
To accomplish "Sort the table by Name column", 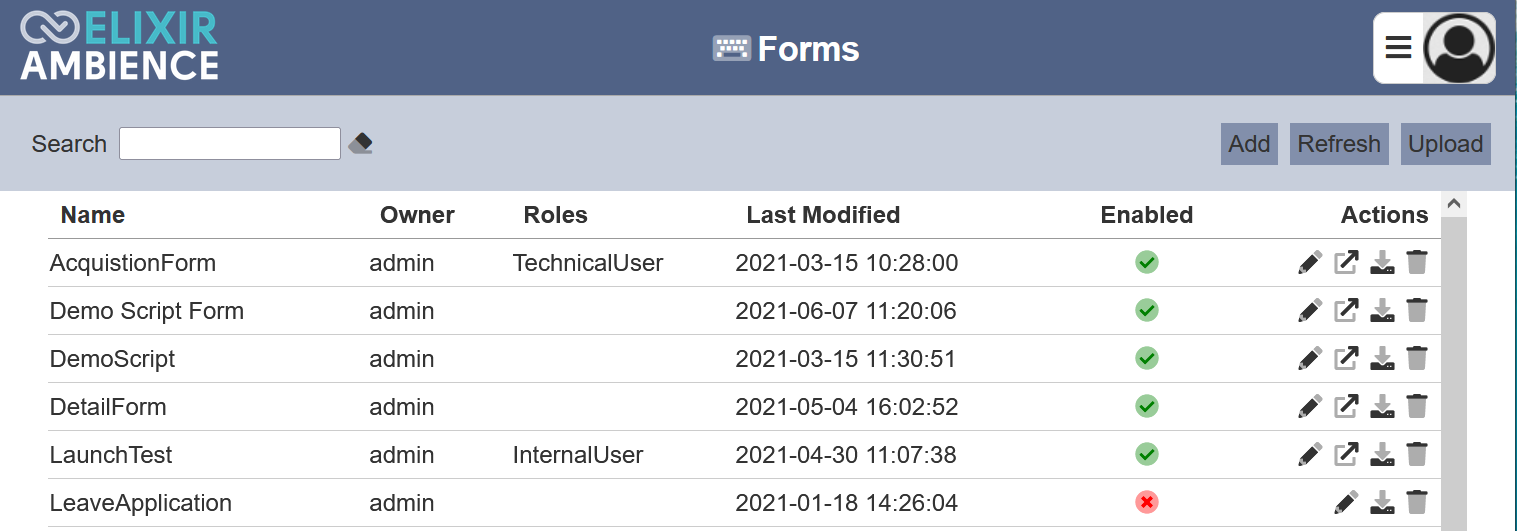I will pos(93,215).
